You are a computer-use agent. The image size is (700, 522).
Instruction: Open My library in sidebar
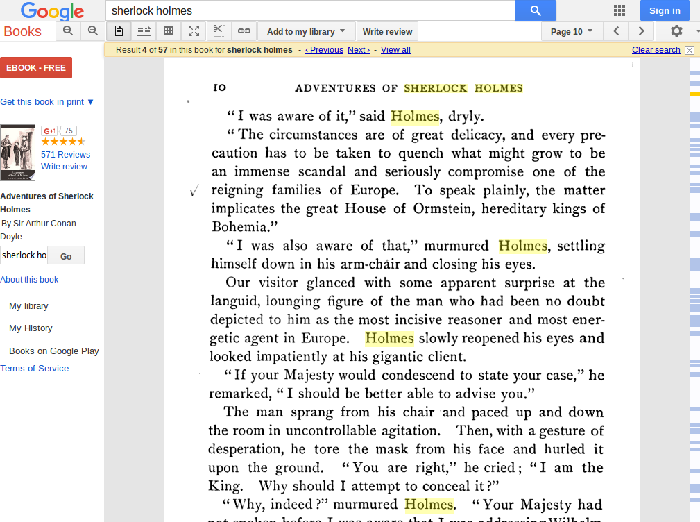pos(29,306)
